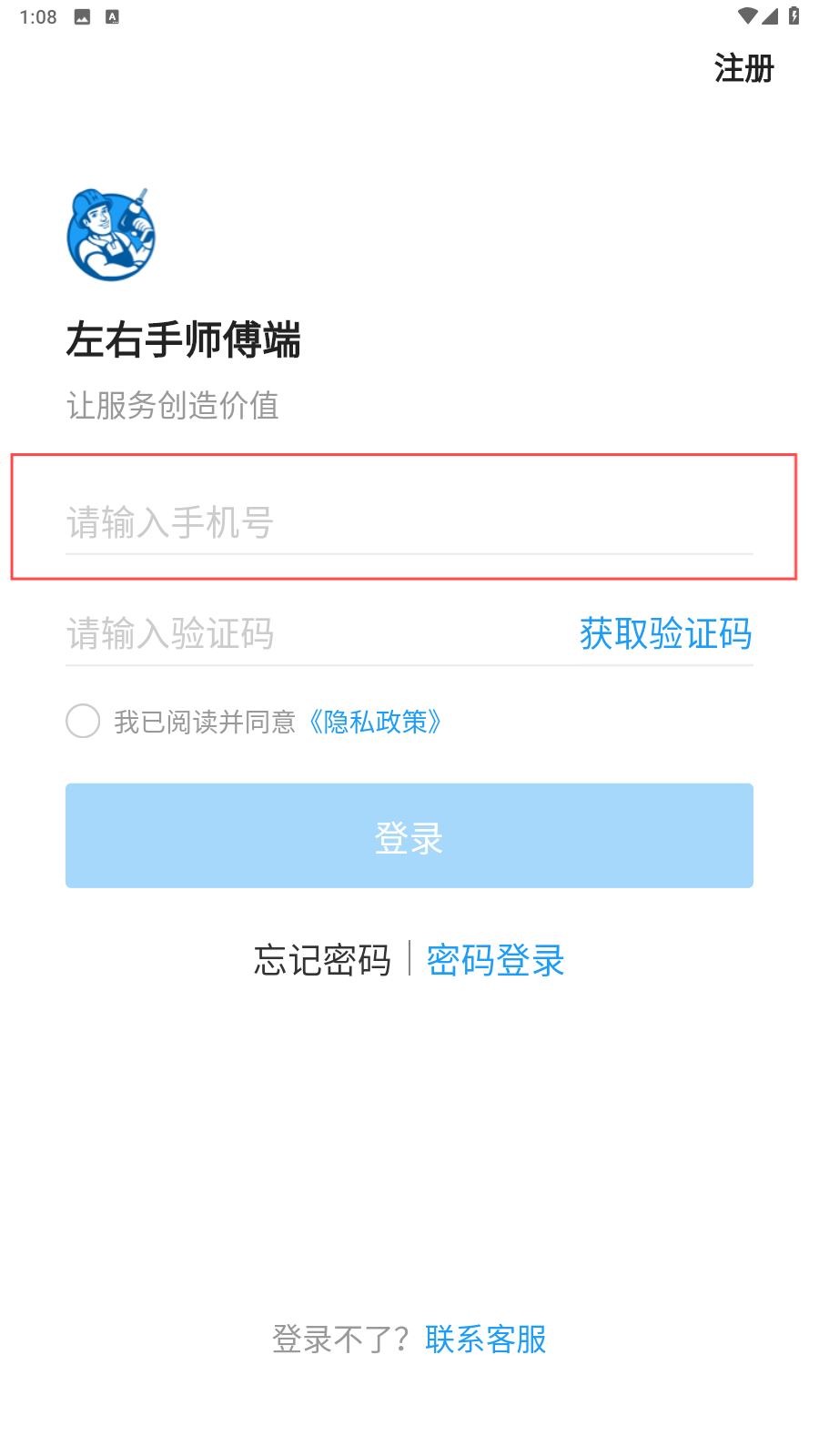Check the privacy policy agreement circle
The width and height of the screenshot is (819, 1456).
pos(83,721)
